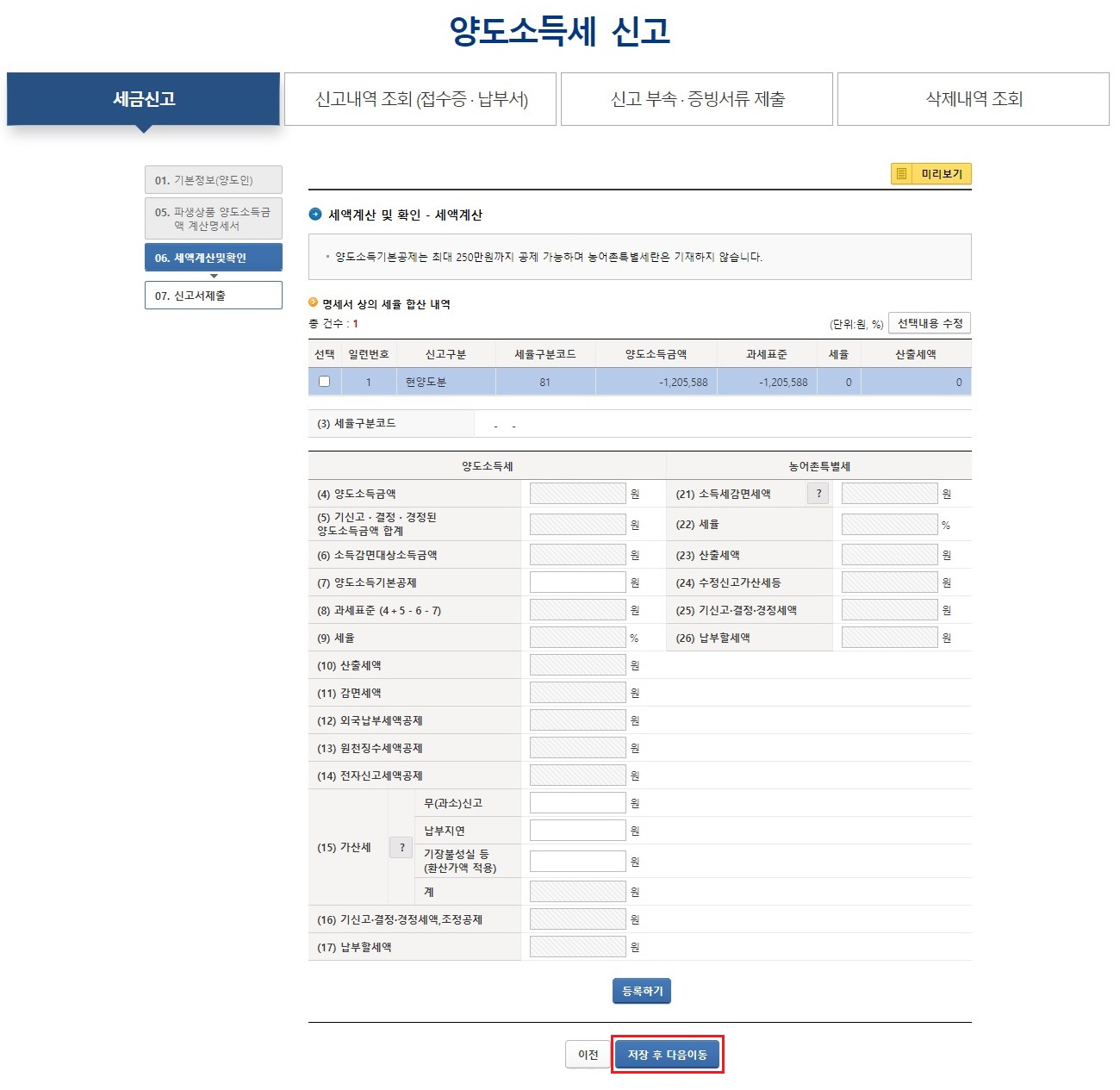Open 신고 부속·증빙서류 제출 tab
The width and height of the screenshot is (1120, 1090).
point(697,99)
